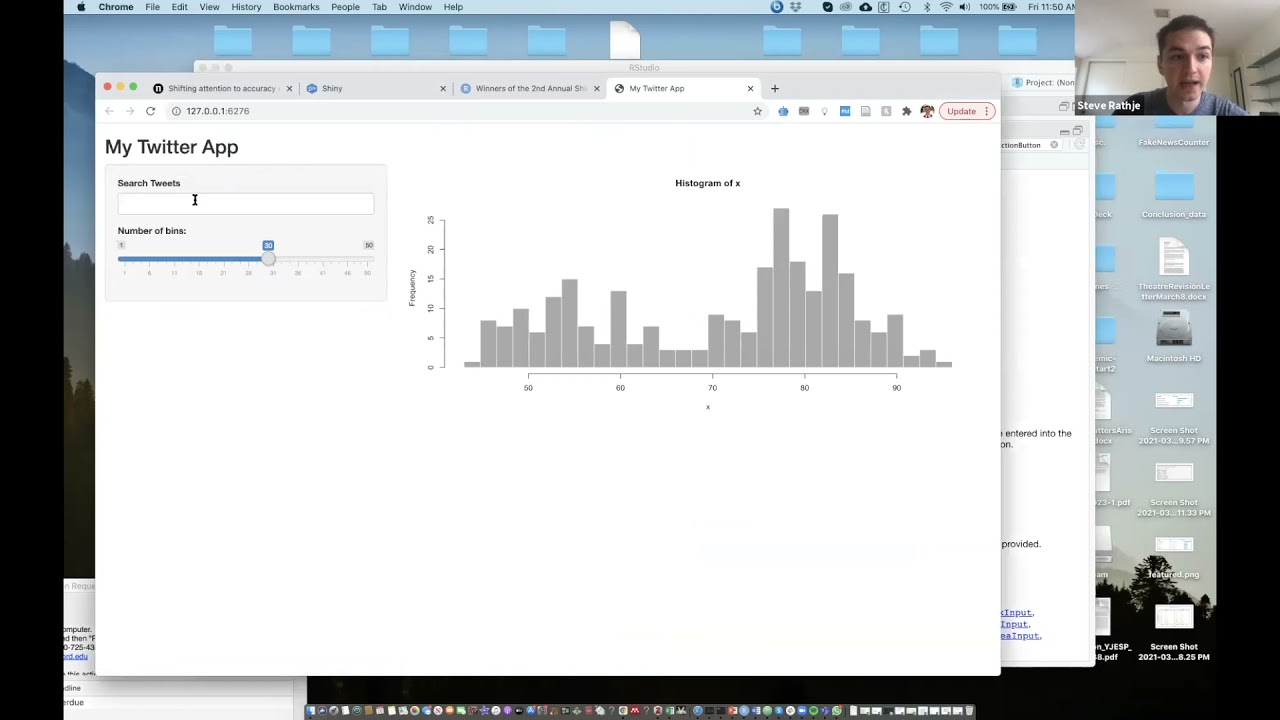
Task: Open a new Chrome tab with plus
Action: coord(774,88)
